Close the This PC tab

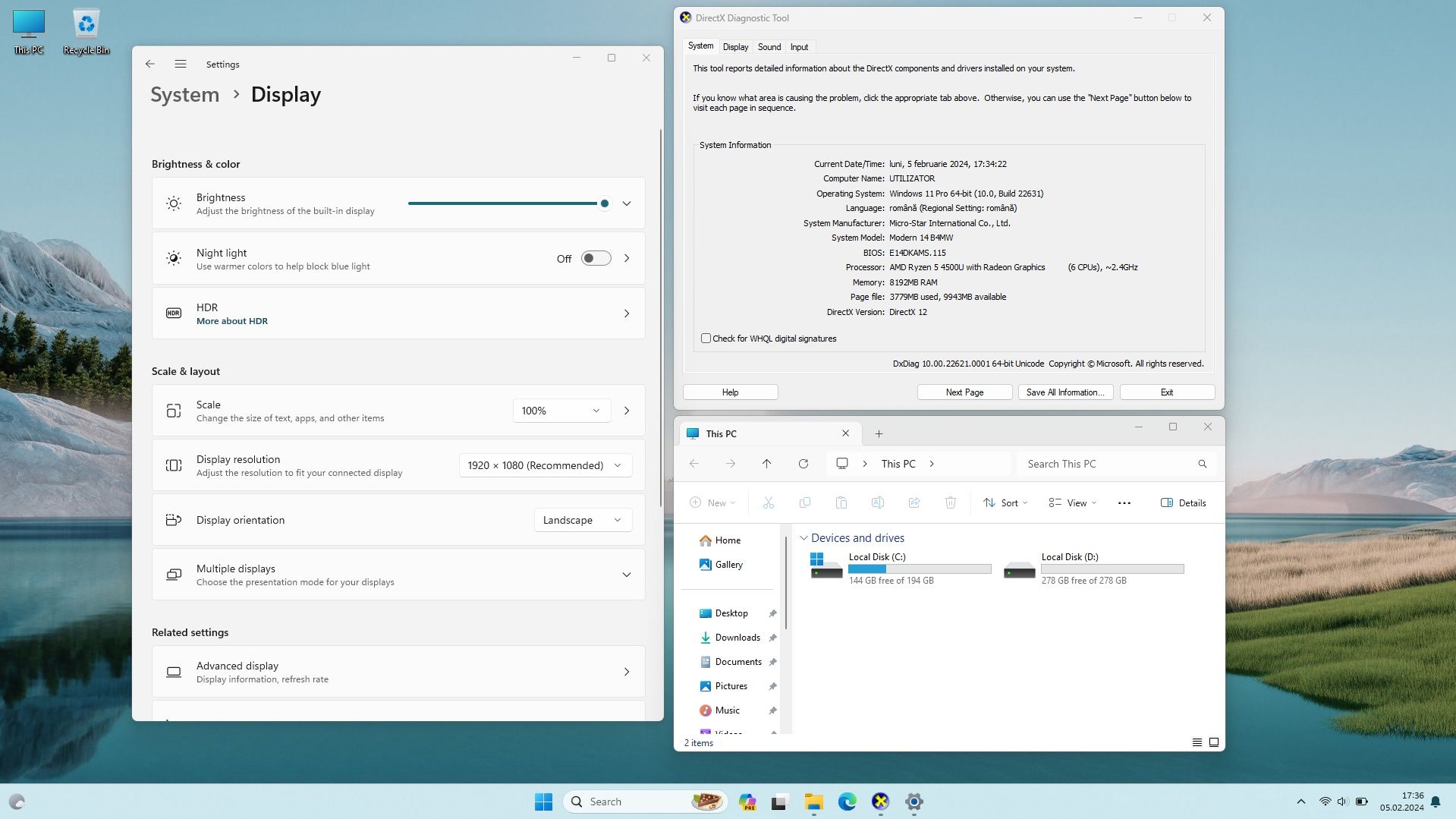845,433
